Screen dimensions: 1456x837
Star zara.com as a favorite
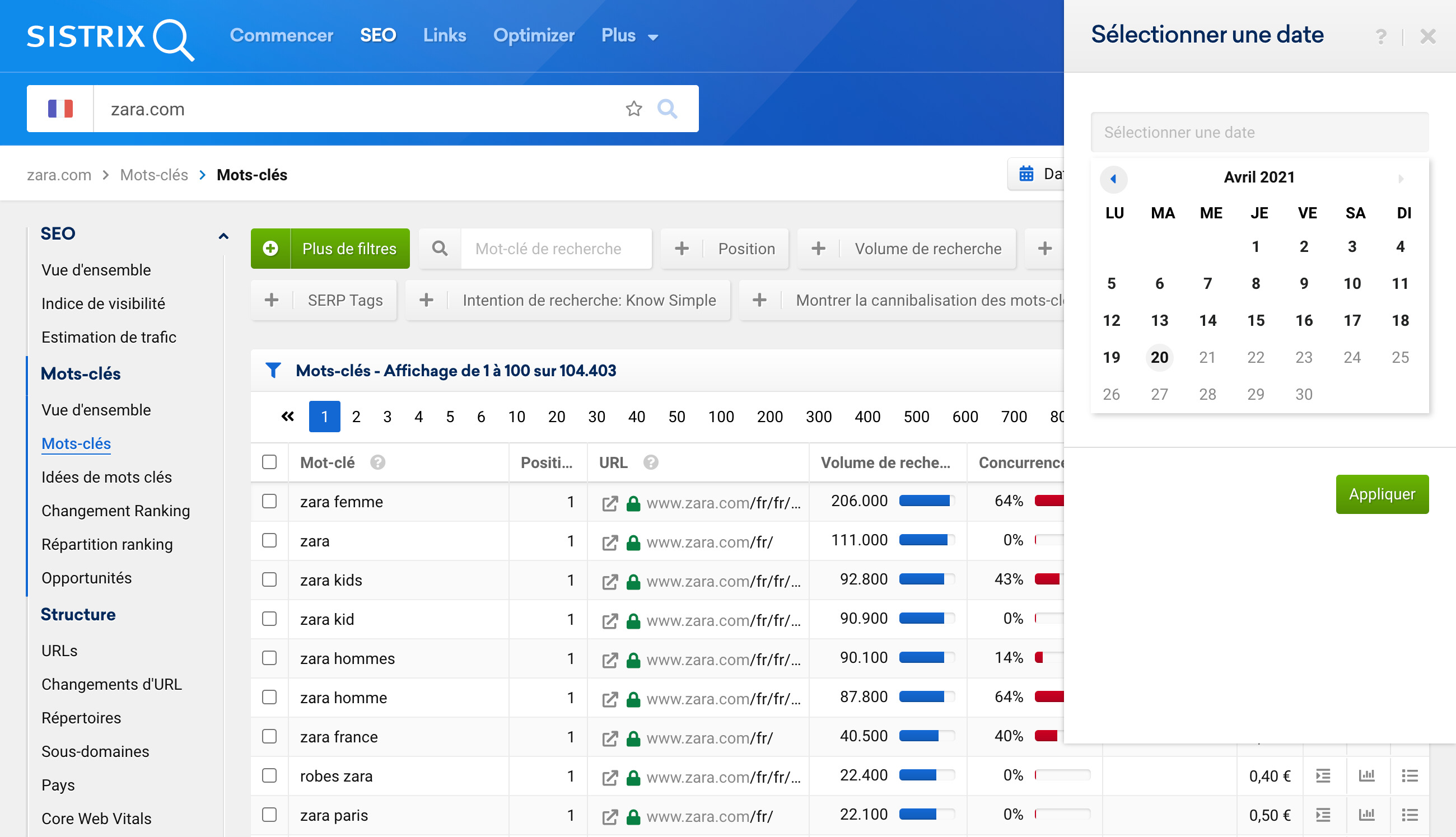tap(633, 109)
